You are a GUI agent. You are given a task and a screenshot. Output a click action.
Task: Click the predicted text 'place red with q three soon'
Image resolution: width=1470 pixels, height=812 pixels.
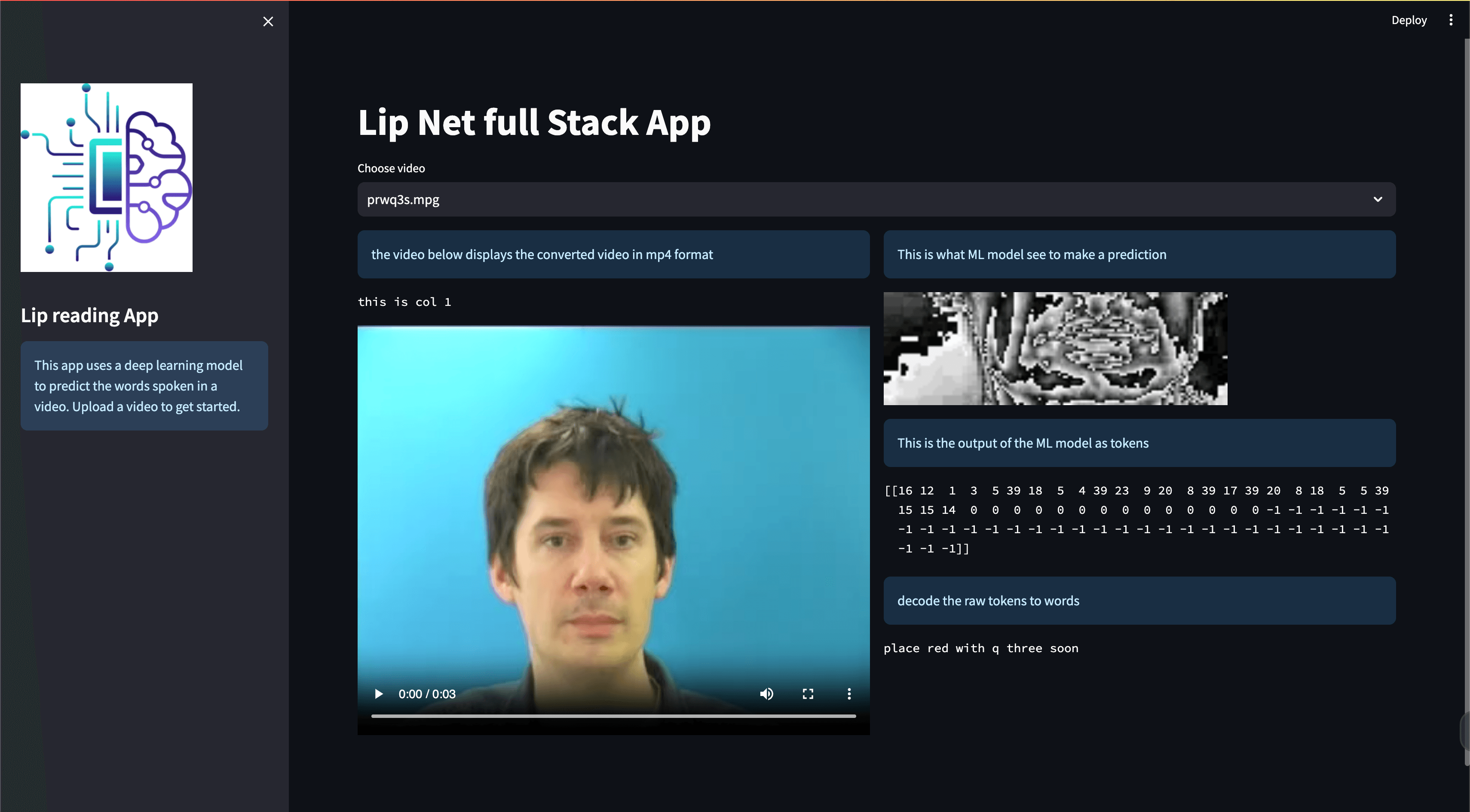[980, 648]
